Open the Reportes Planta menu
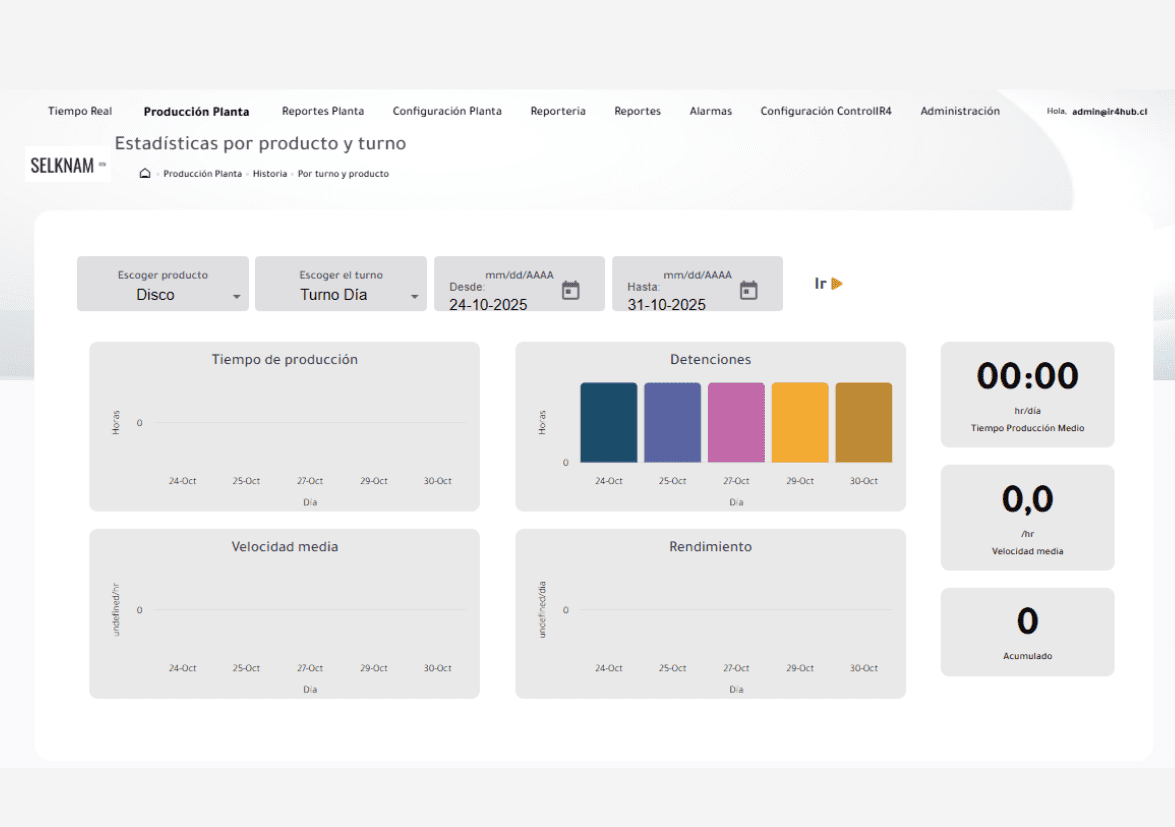The image size is (1175, 827). (x=323, y=111)
